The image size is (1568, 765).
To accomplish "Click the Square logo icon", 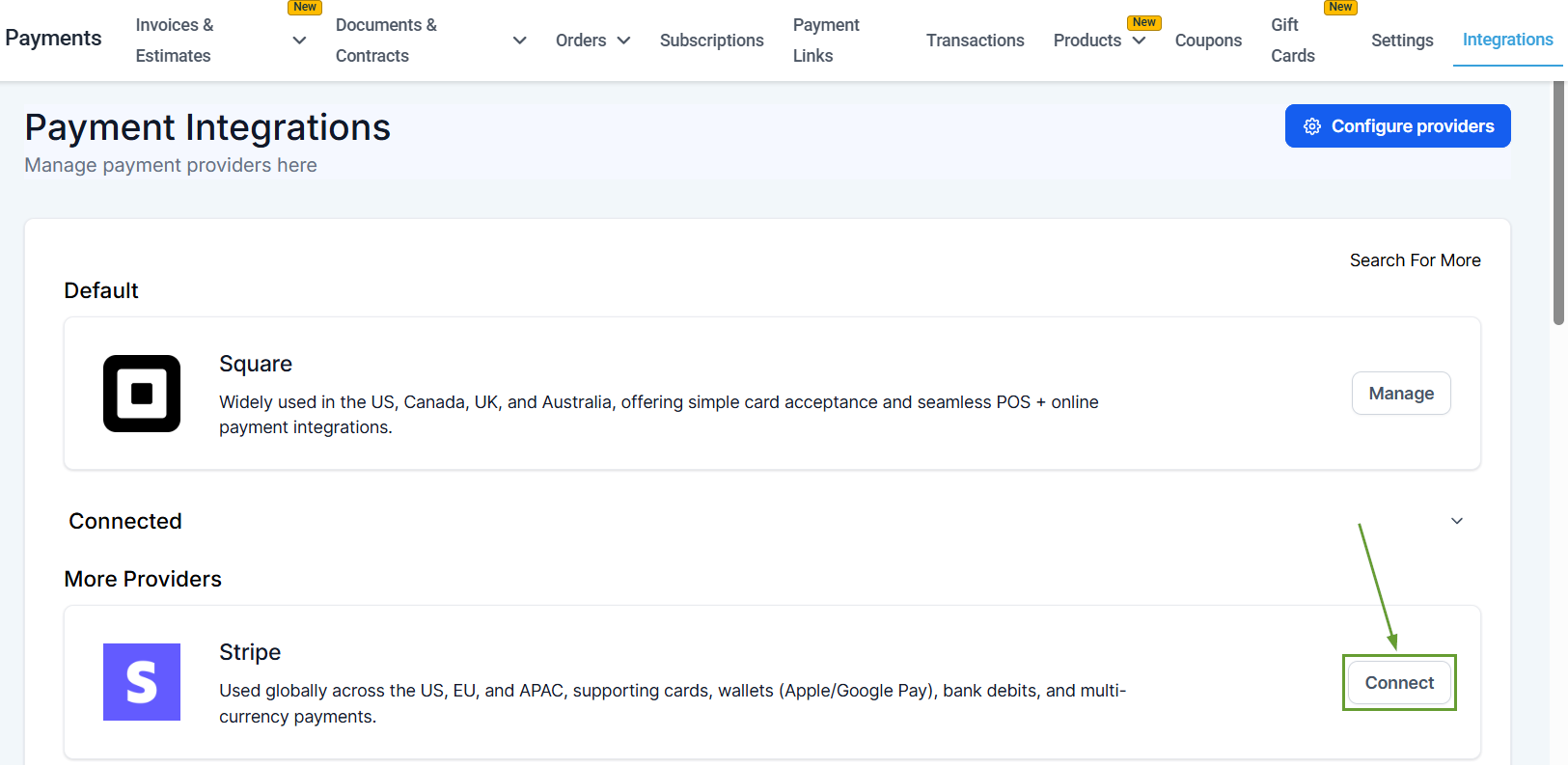I will (142, 394).
